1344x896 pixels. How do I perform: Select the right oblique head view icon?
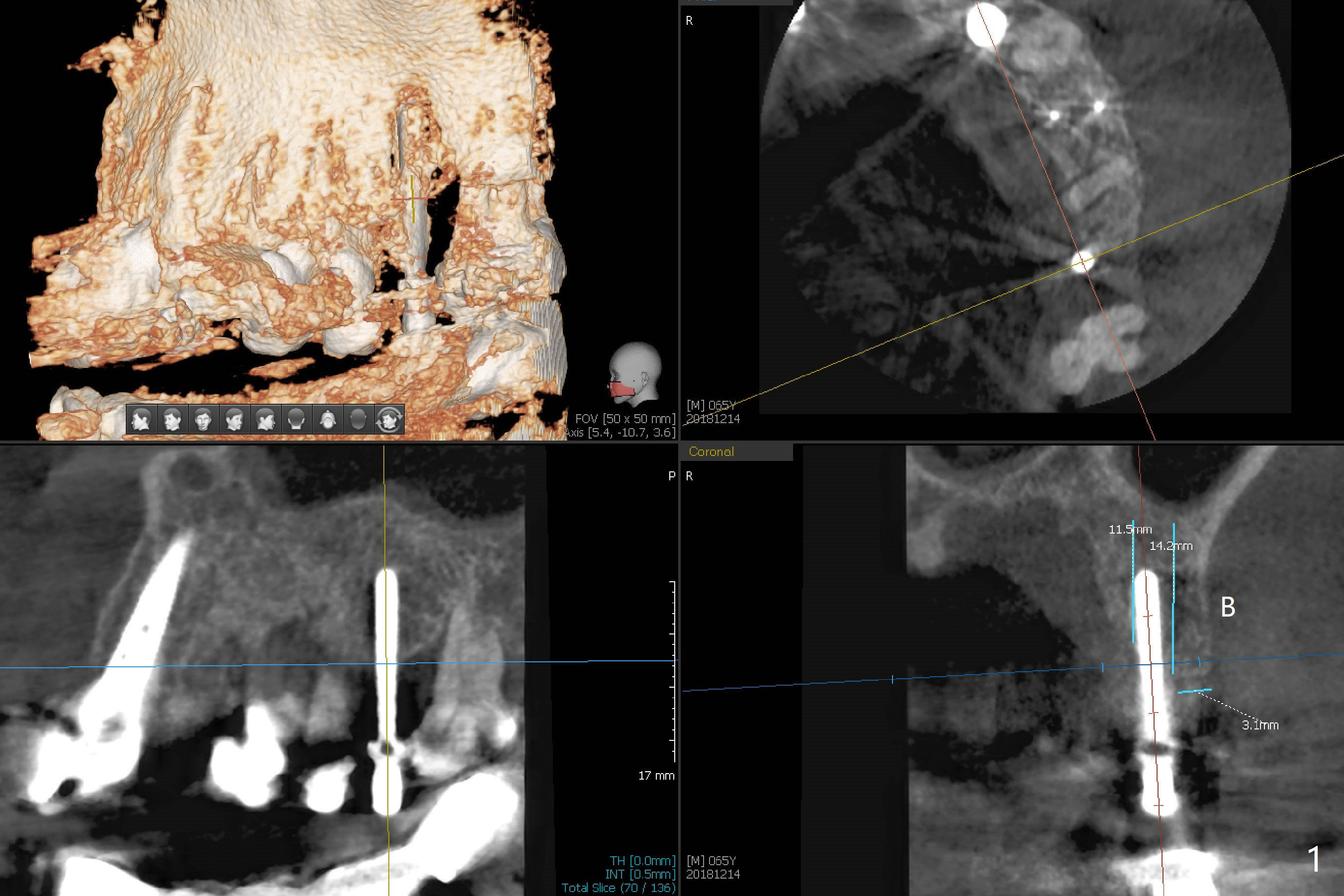pos(172,420)
